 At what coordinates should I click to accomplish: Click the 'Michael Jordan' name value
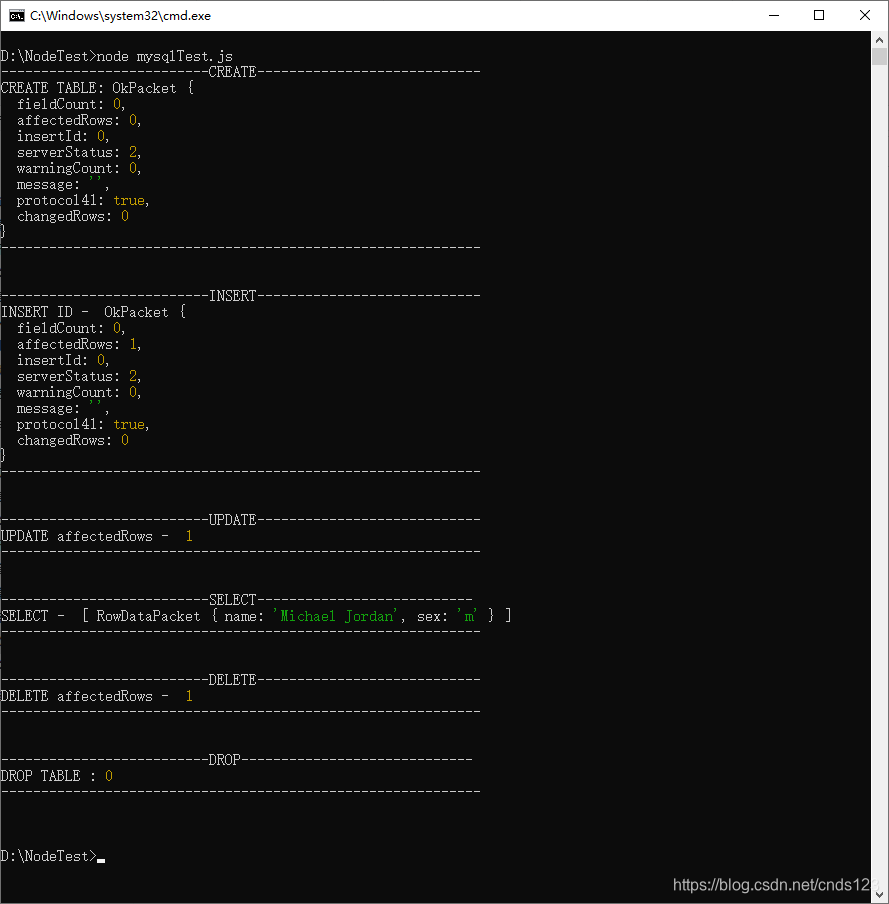coord(336,616)
